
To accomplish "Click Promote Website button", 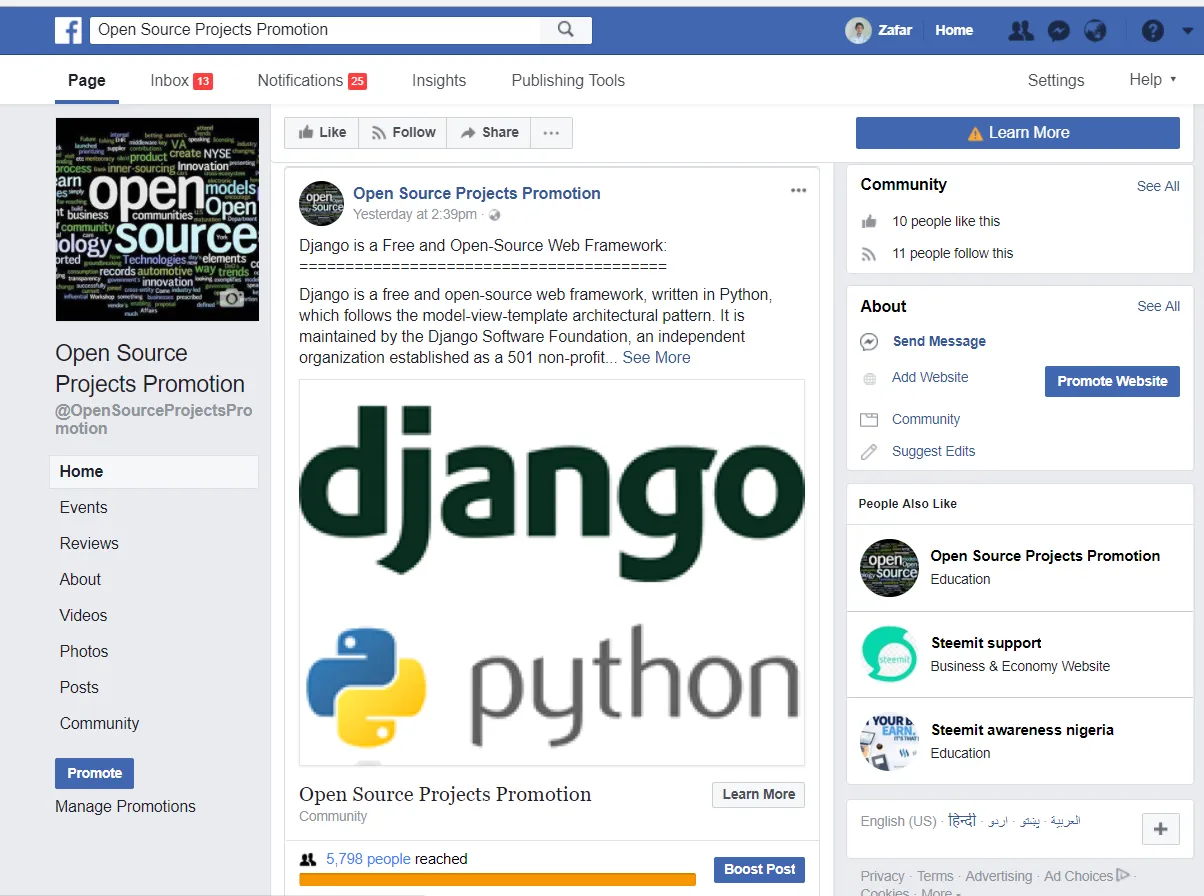I will (x=1112, y=381).
